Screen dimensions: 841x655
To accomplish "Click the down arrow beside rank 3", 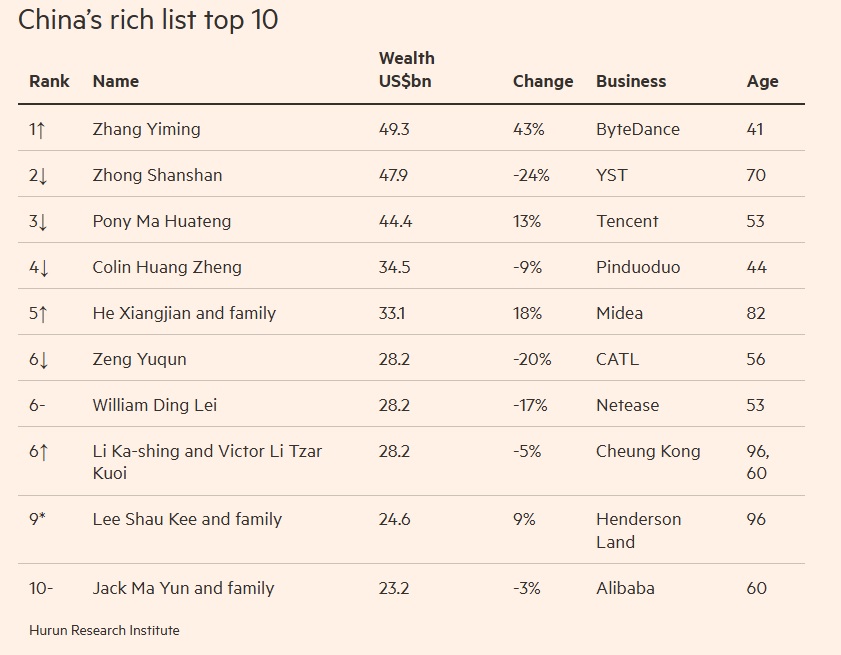I will [43, 222].
